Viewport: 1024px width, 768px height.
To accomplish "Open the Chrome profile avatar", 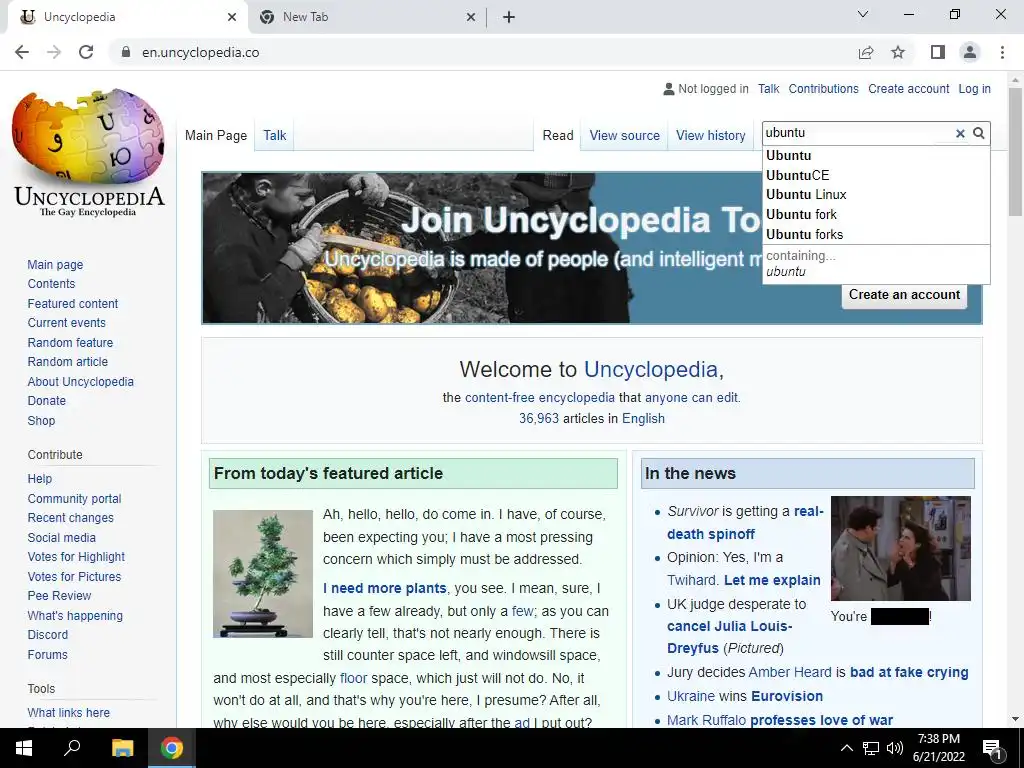I will point(970,52).
